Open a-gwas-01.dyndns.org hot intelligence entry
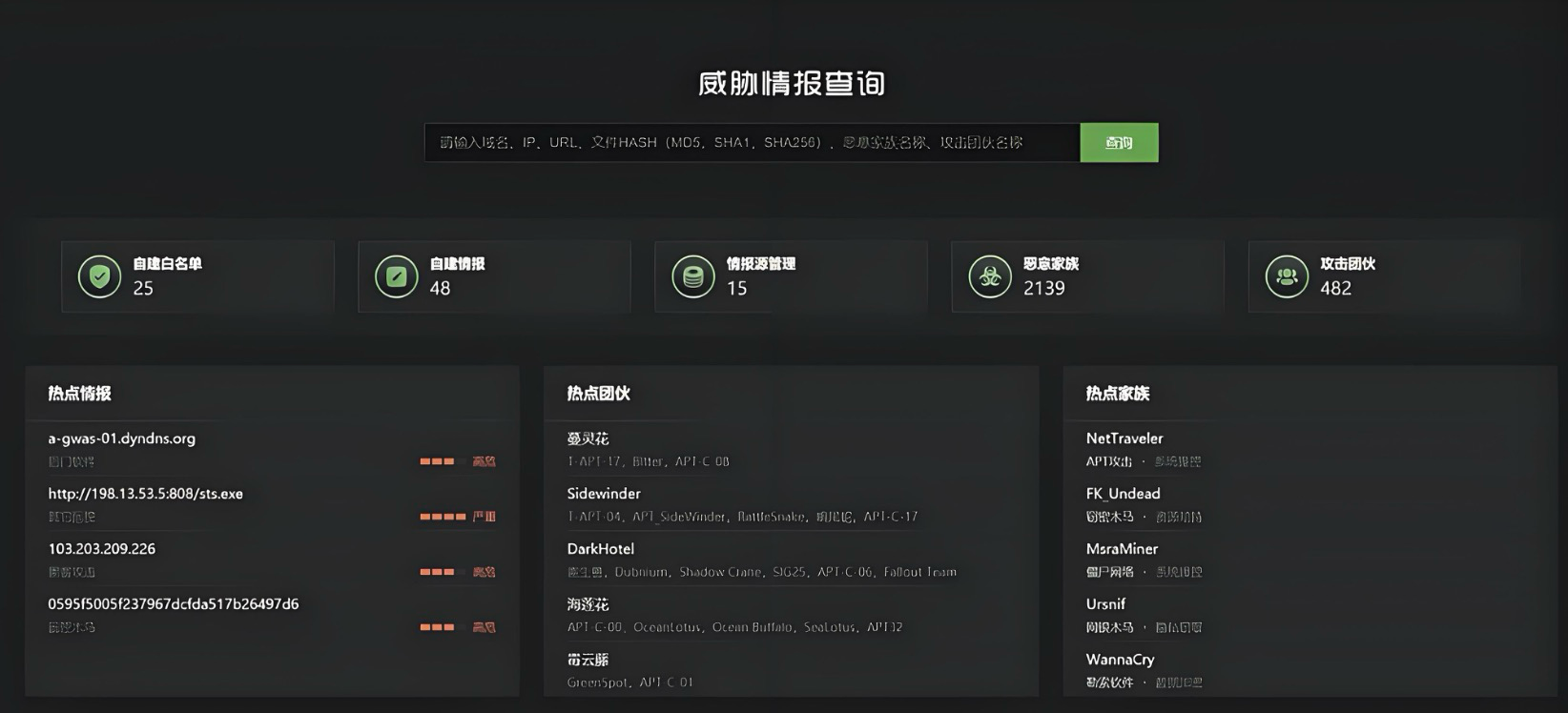 (x=122, y=438)
